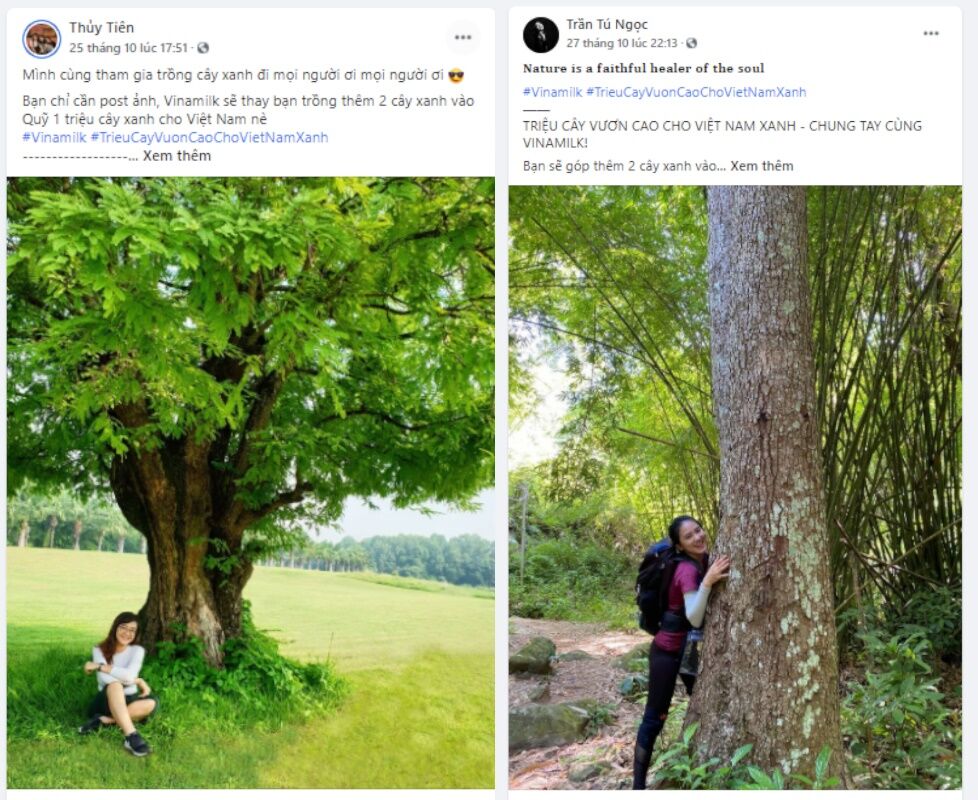This screenshot has height=800, width=978.
Task: Click the Thủy Tiên profile name
Action: coord(101,27)
